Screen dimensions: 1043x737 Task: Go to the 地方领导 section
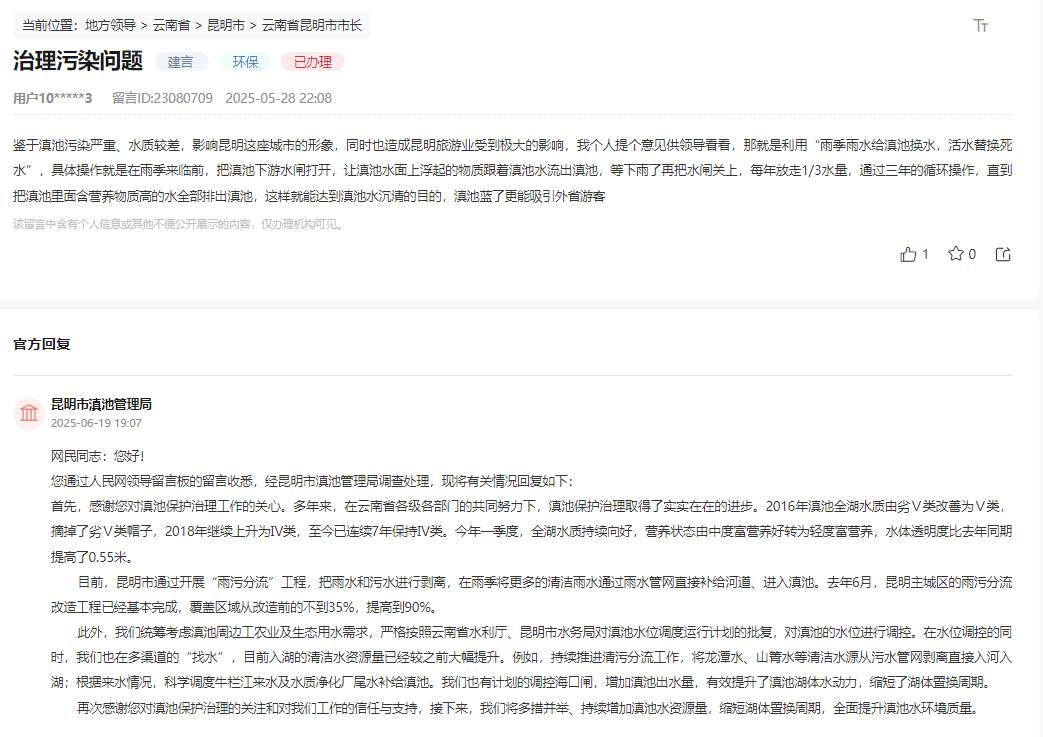pyautogui.click(x=110, y=25)
